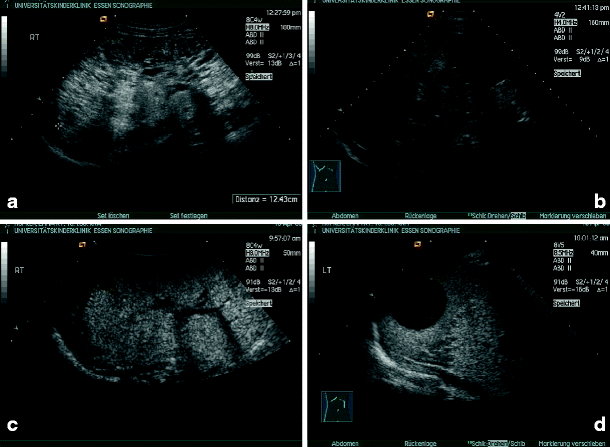Click the highlighted H4.0MHz frequency in panel b
This screenshot has height=447, width=610.
click(x=566, y=23)
